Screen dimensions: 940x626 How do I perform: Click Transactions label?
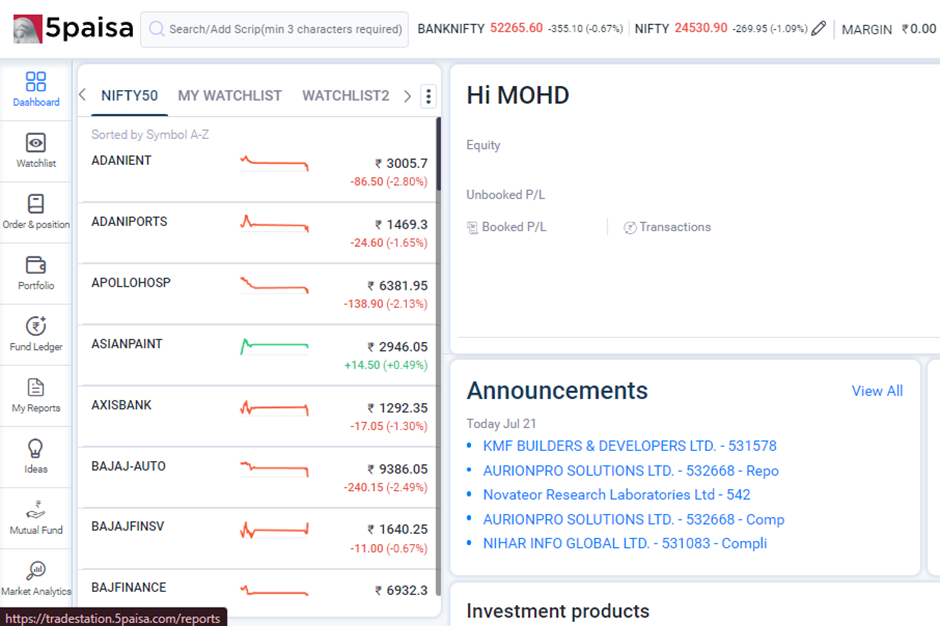click(x=675, y=227)
